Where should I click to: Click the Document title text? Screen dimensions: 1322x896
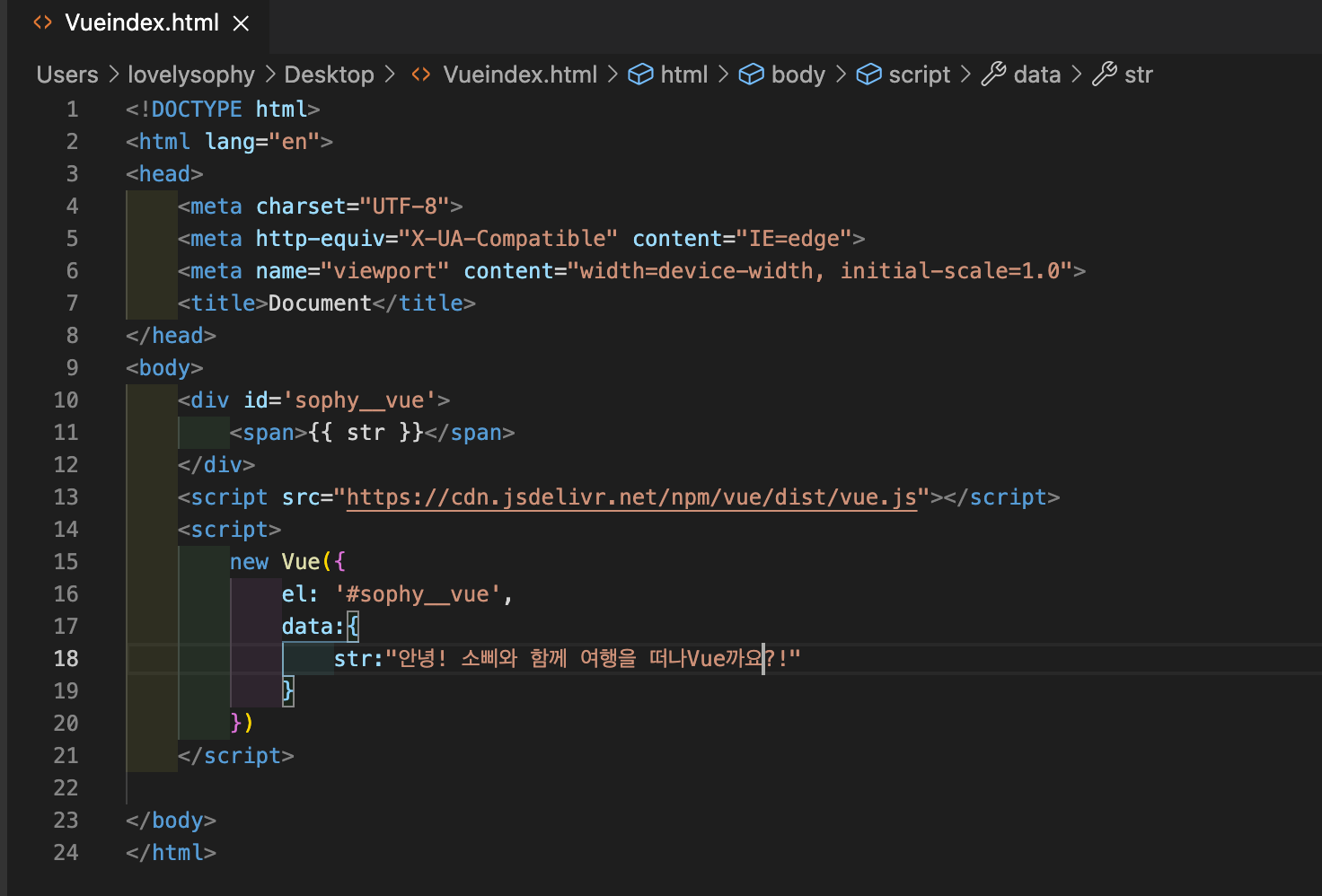click(320, 303)
